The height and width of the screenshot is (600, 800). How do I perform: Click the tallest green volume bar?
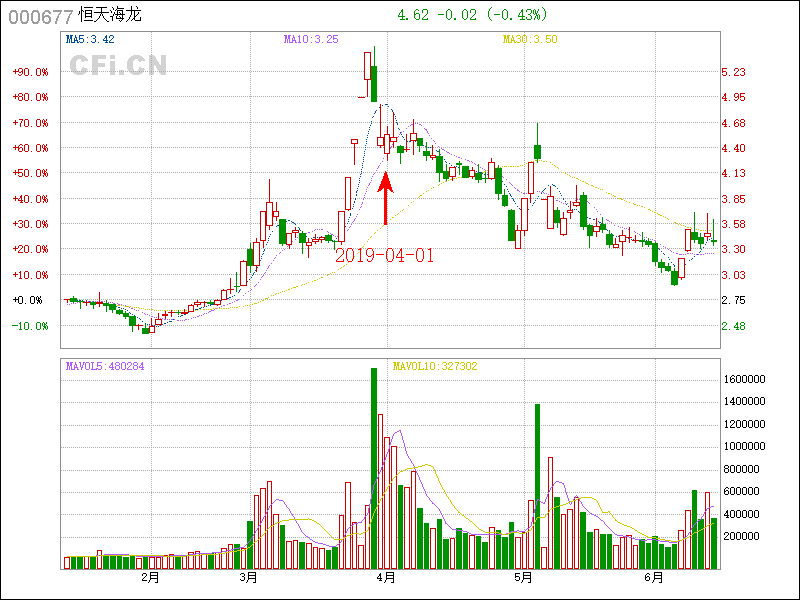374,467
